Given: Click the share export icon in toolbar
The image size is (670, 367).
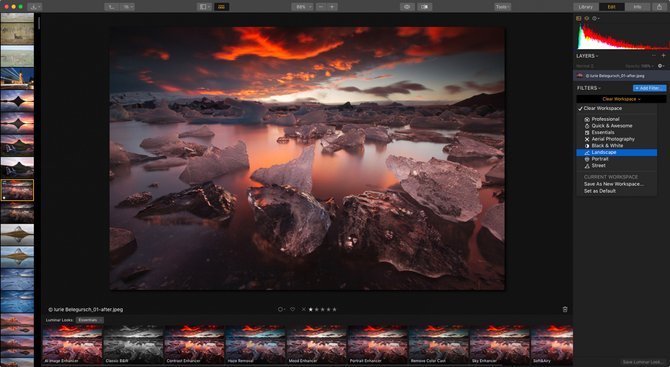Looking at the screenshot, I should pyautogui.click(x=660, y=7).
